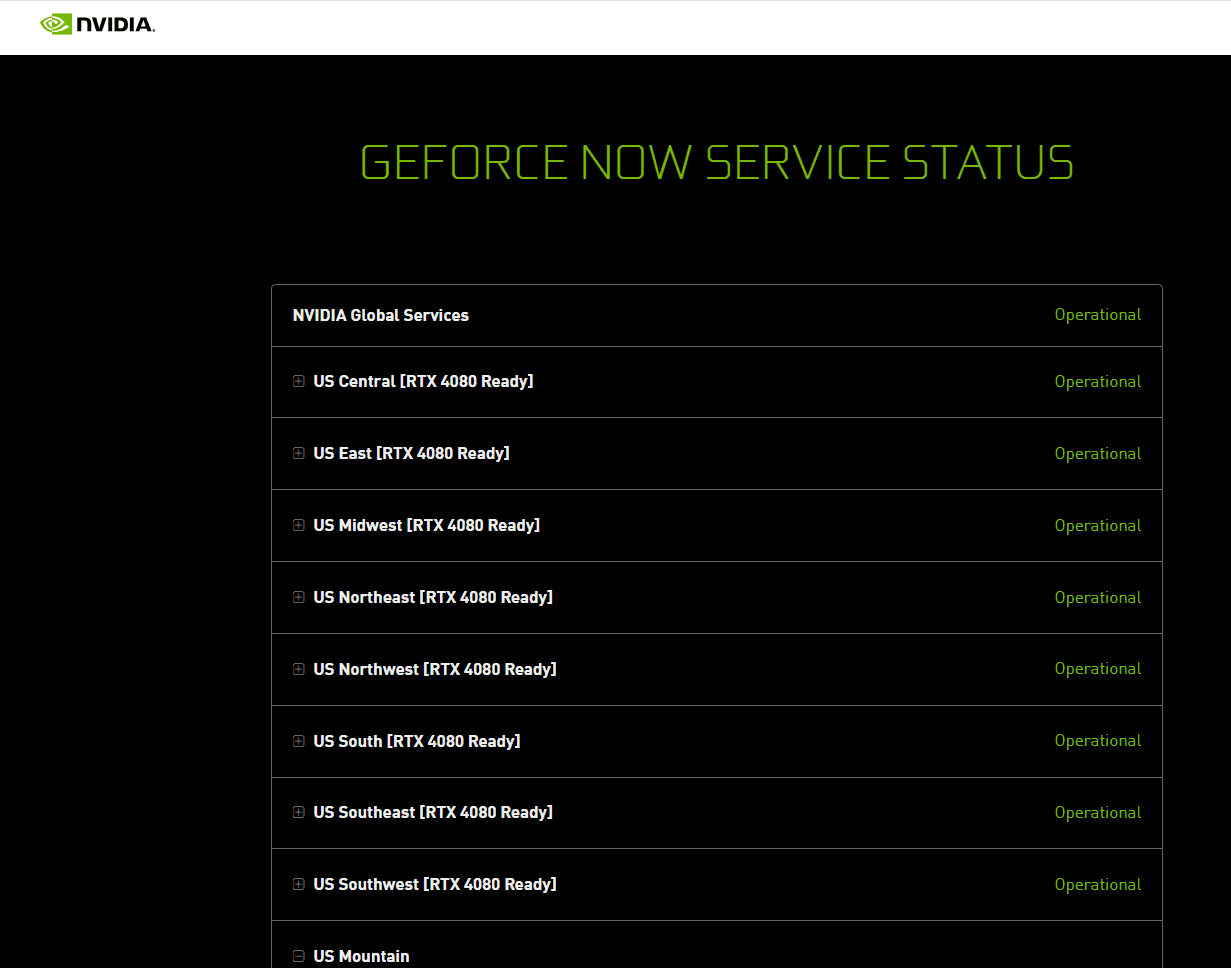
Task: Click the US East [RTX 4080 Ready] label
Action: (x=411, y=453)
